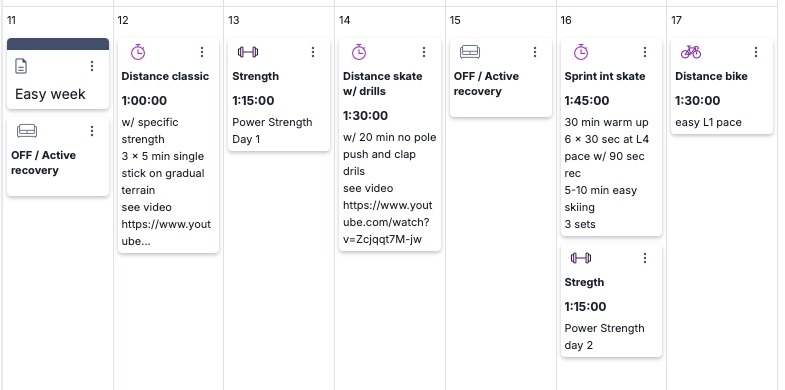This screenshot has width=785, height=390.
Task: Open three-dot menu on Distance classic
Action: point(202,52)
